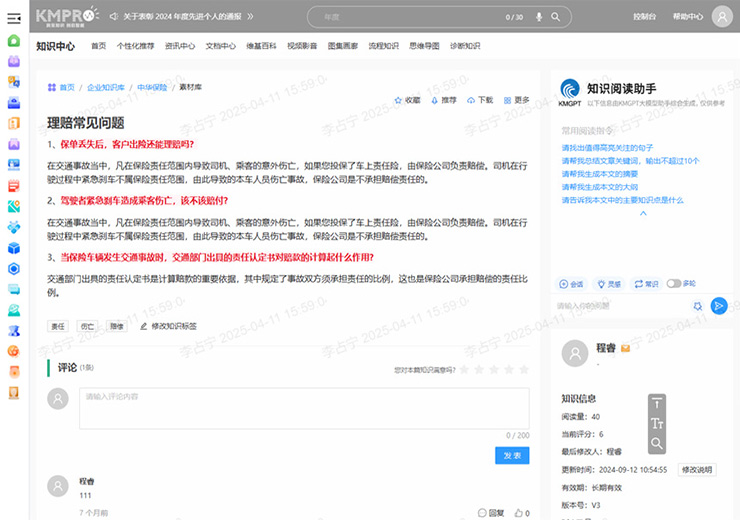
Task: Open the 思维导图 tab
Action: point(424,46)
